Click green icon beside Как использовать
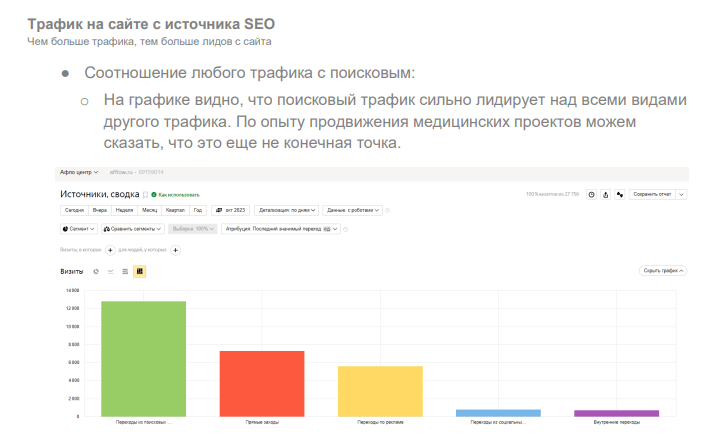 154,195
